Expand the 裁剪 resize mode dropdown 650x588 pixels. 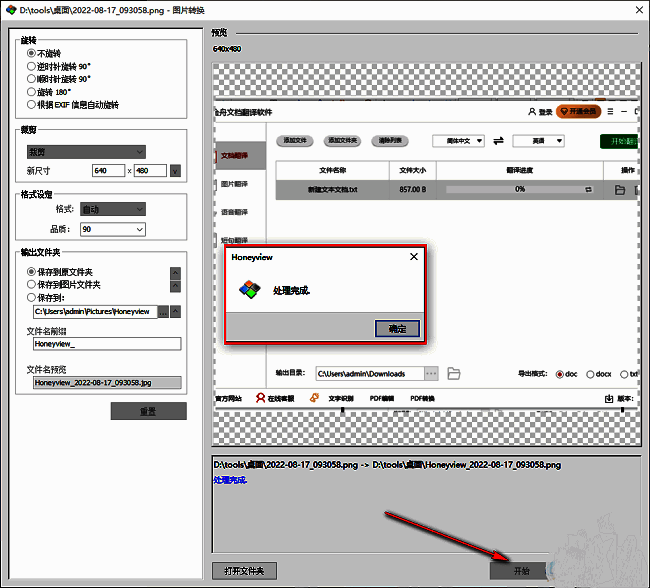click(86, 152)
